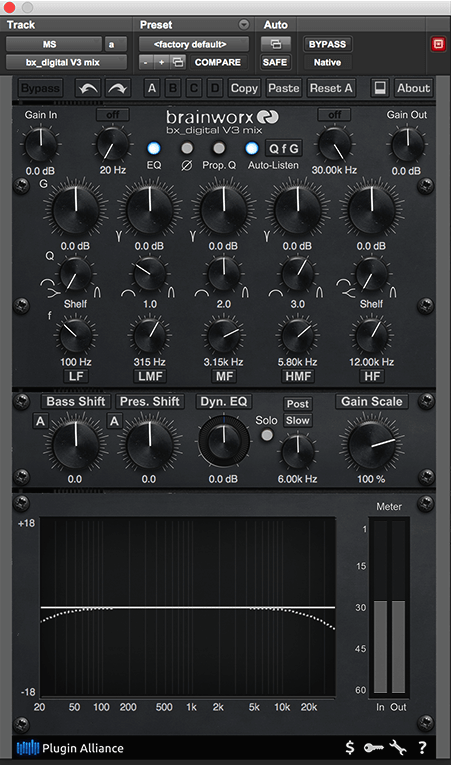
Task: Click the HF band button
Action: click(371, 376)
